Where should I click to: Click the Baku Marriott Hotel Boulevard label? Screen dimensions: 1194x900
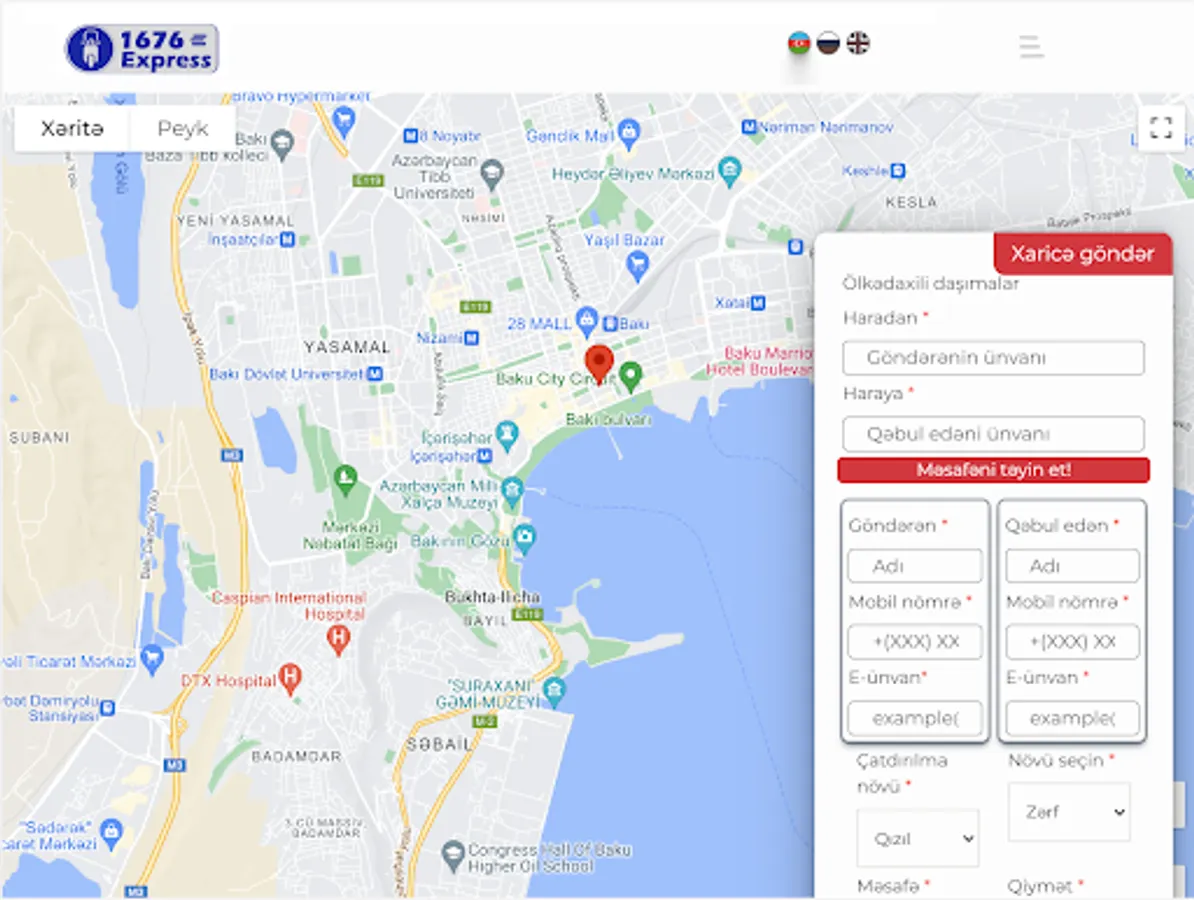pyautogui.click(x=759, y=361)
